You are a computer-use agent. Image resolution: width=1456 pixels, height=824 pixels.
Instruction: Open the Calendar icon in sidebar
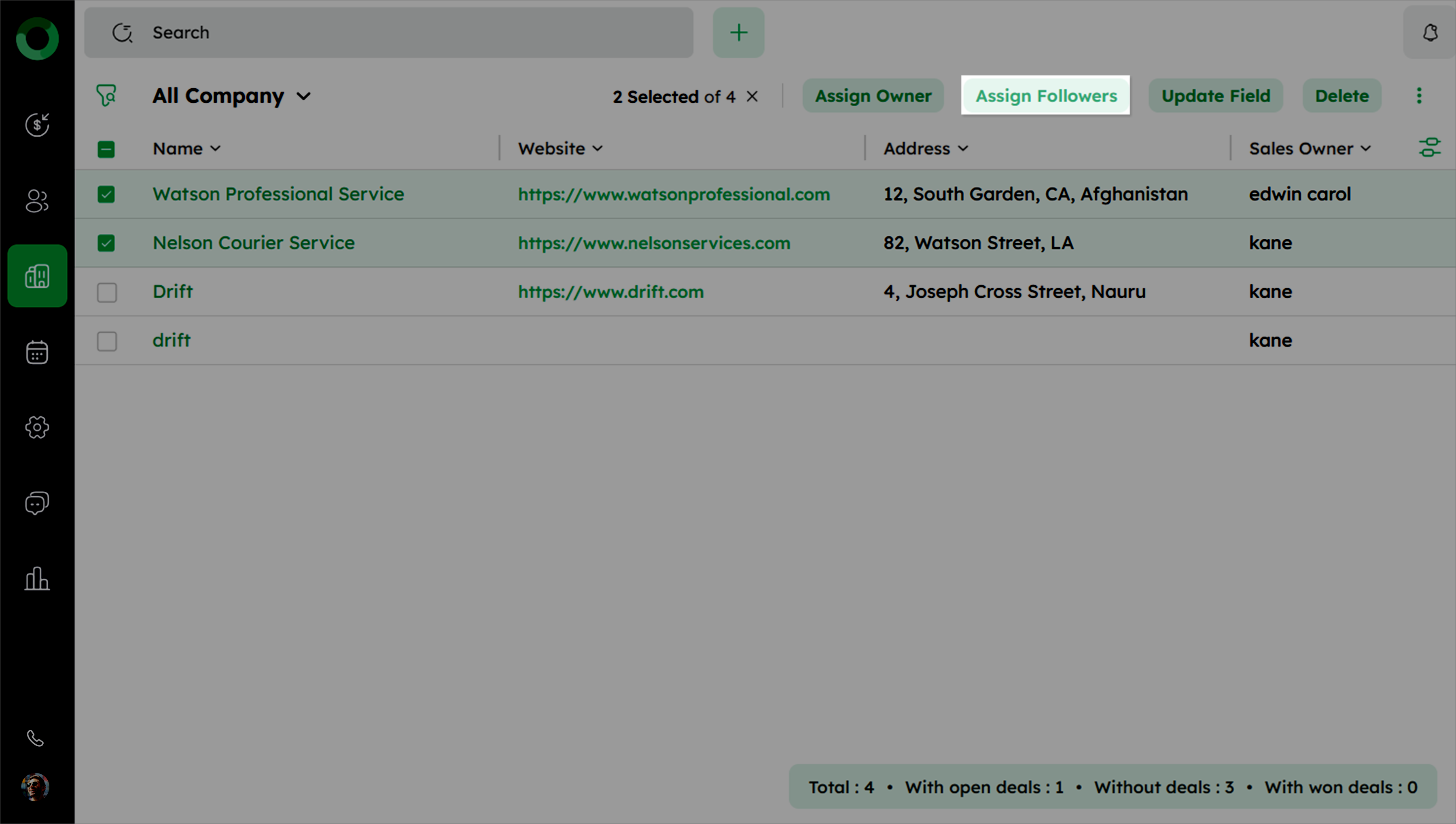point(37,352)
